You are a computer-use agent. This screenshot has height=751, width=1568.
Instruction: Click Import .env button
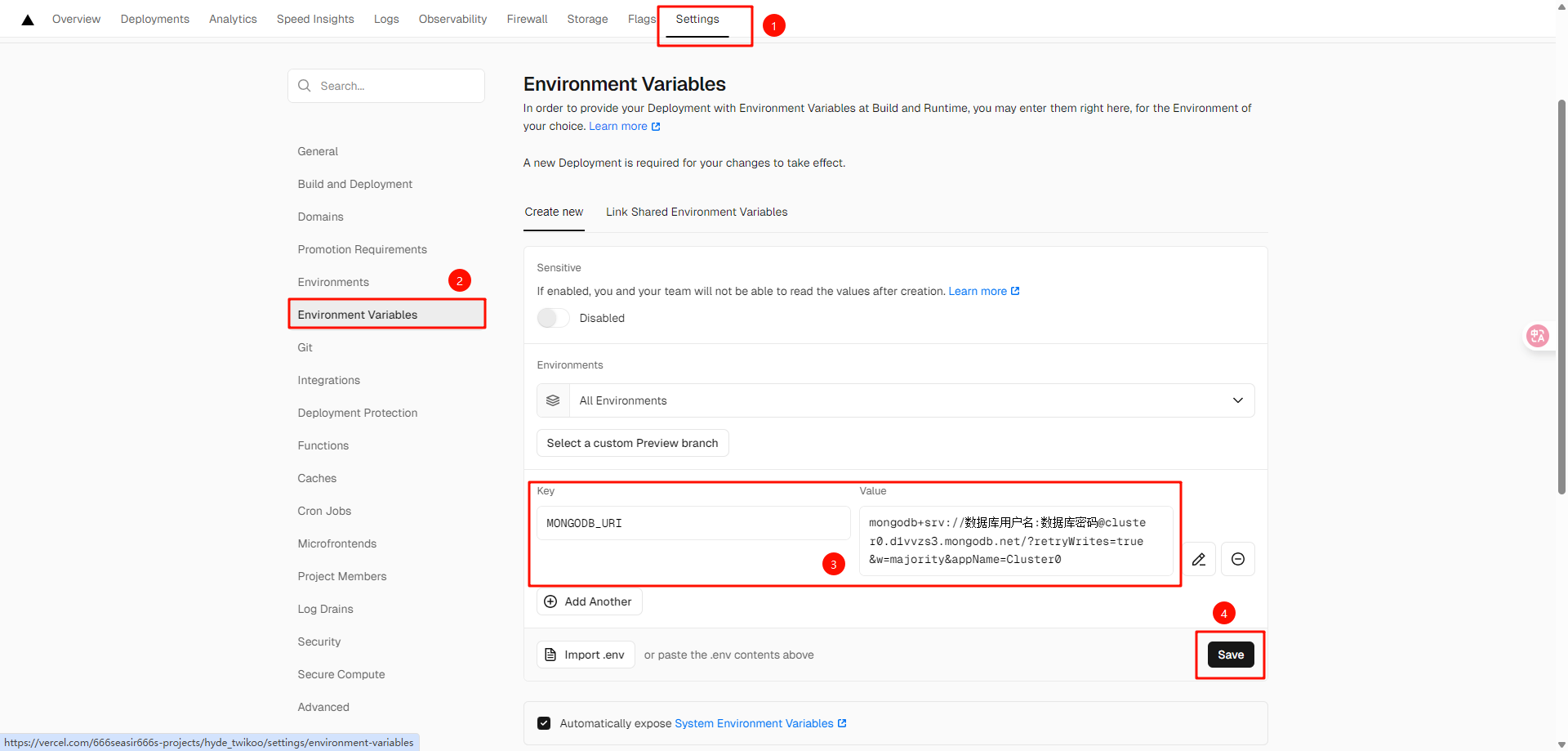click(x=586, y=655)
